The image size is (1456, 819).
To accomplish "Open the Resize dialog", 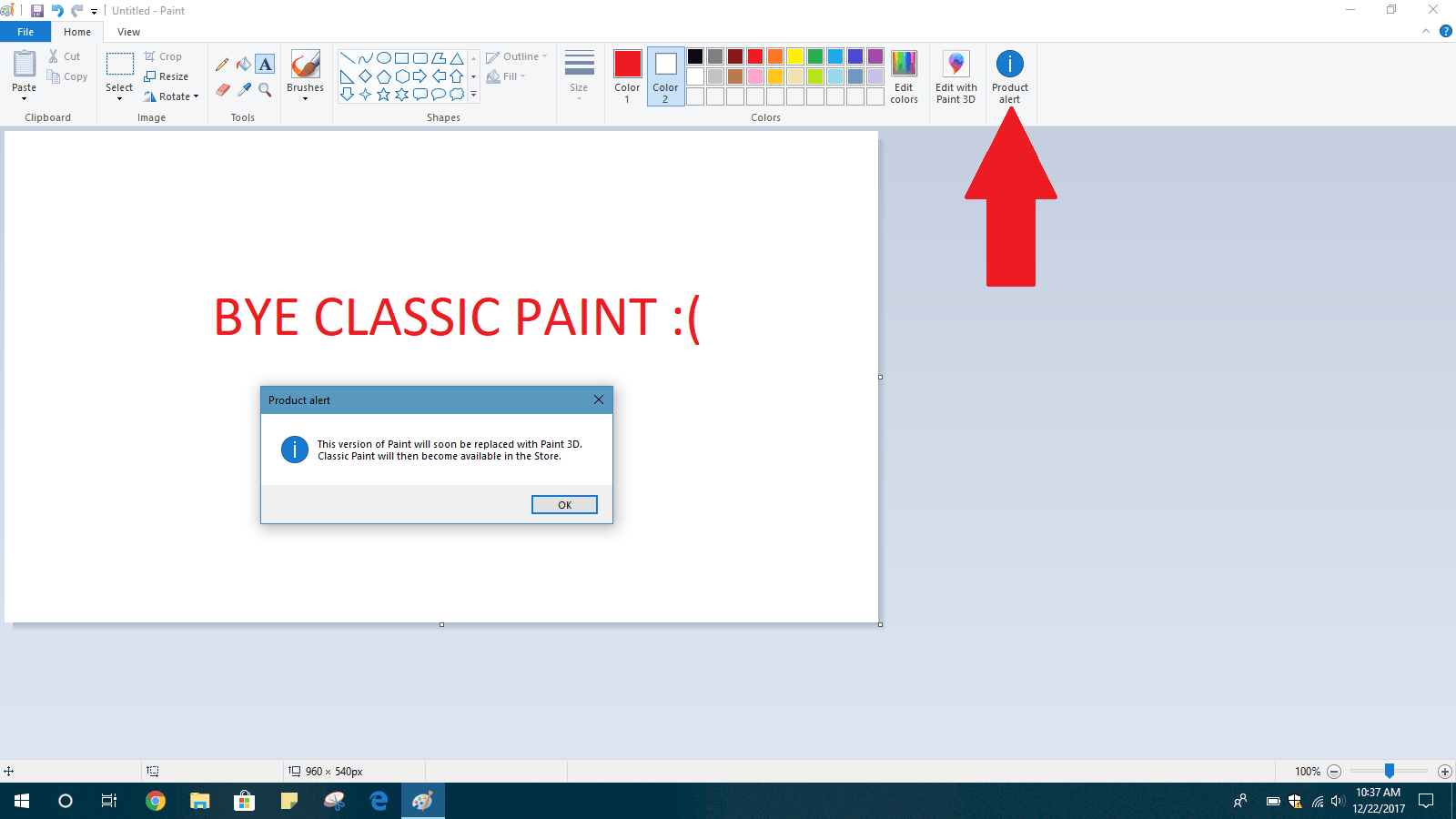I will point(167,76).
